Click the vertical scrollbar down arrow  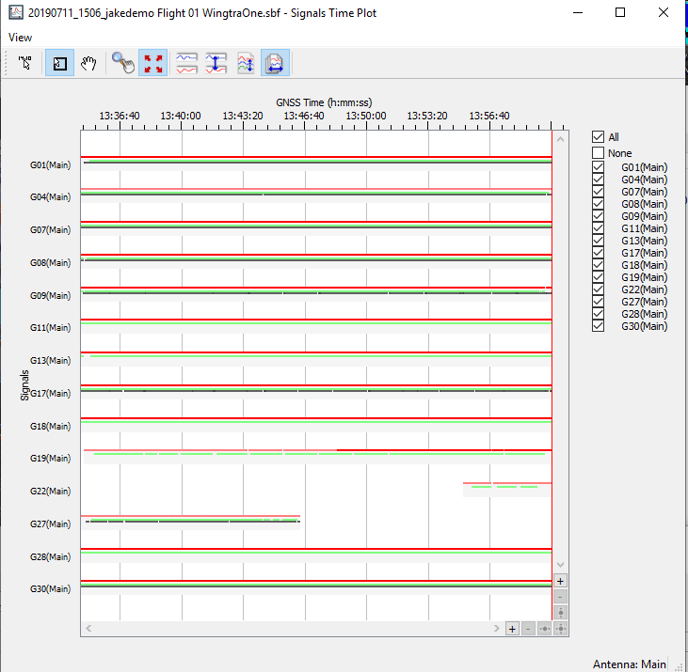click(x=560, y=564)
